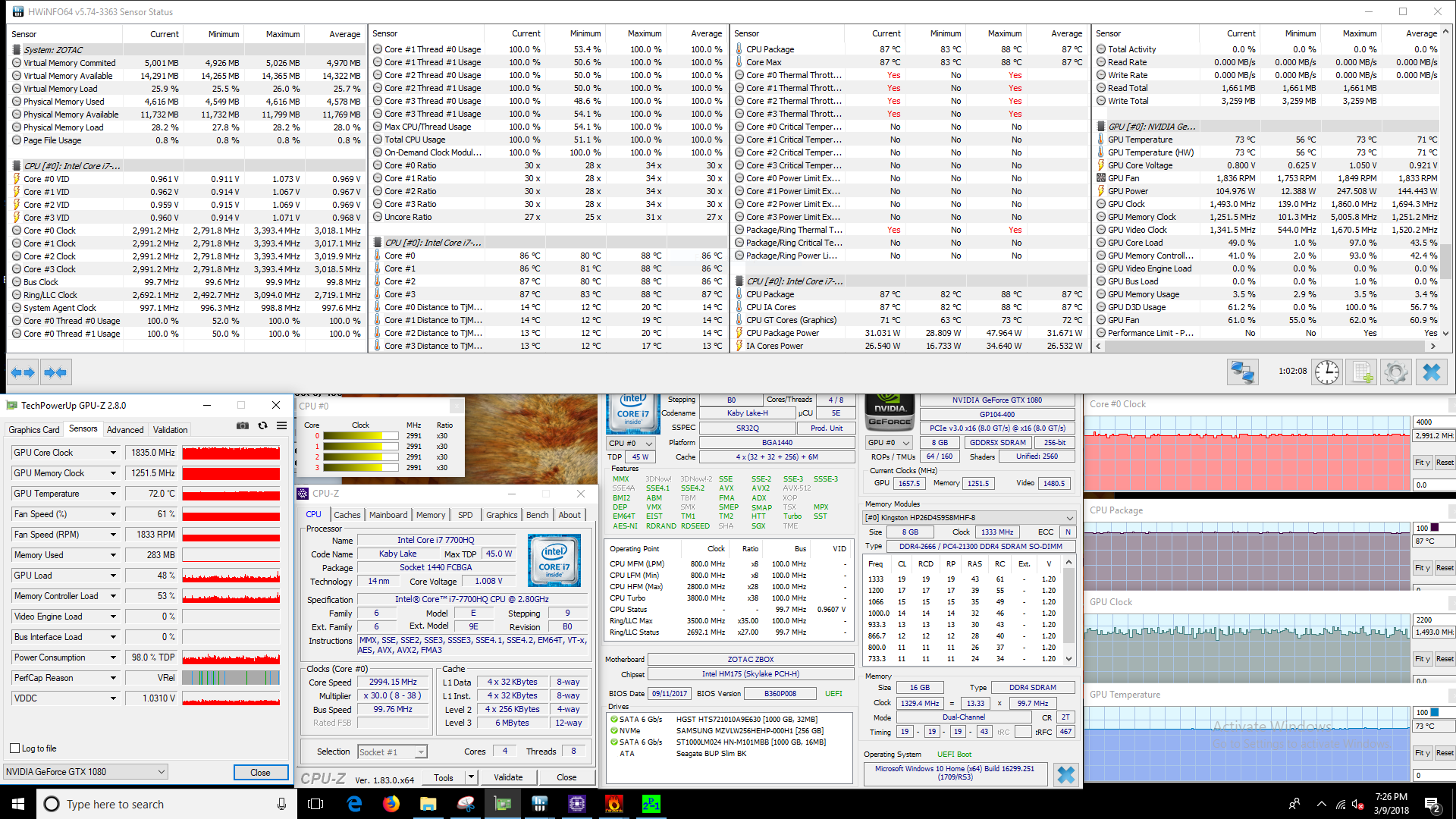
Task: Open the PerfCap Reason dropdown
Action: click(113, 678)
